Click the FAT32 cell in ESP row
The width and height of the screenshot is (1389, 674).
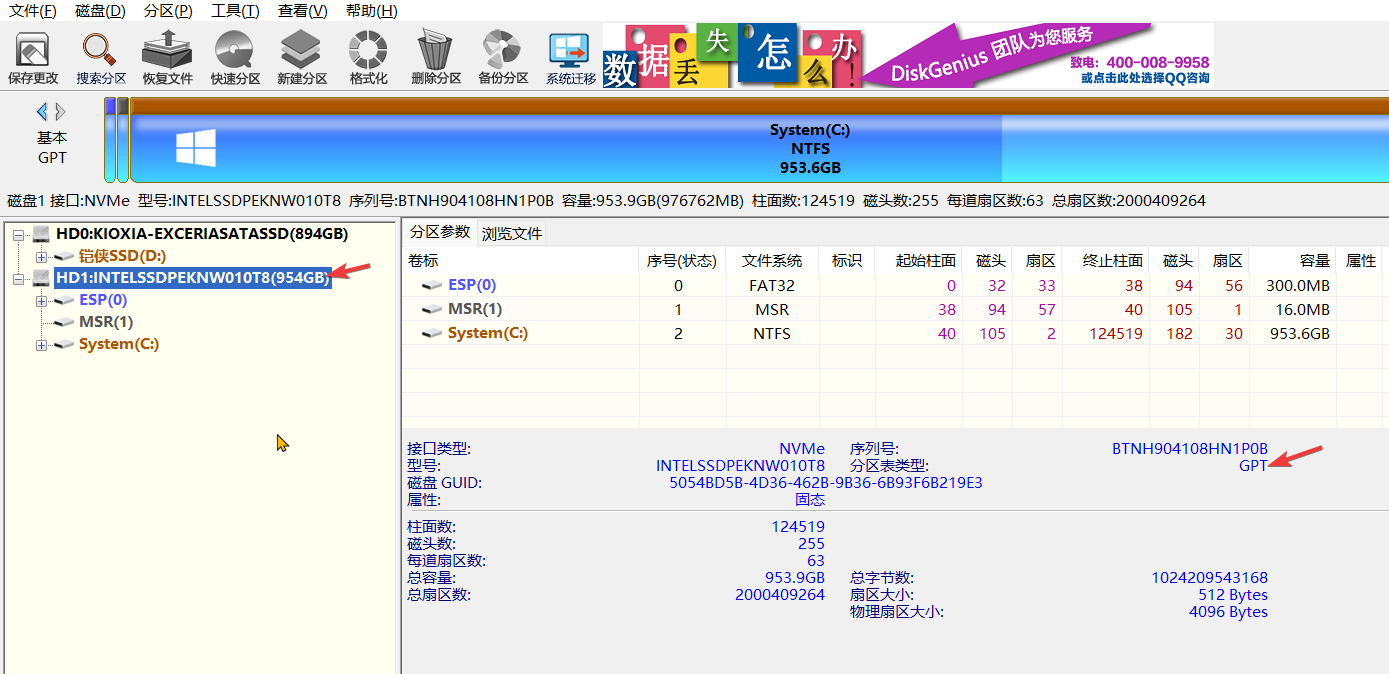coord(772,286)
